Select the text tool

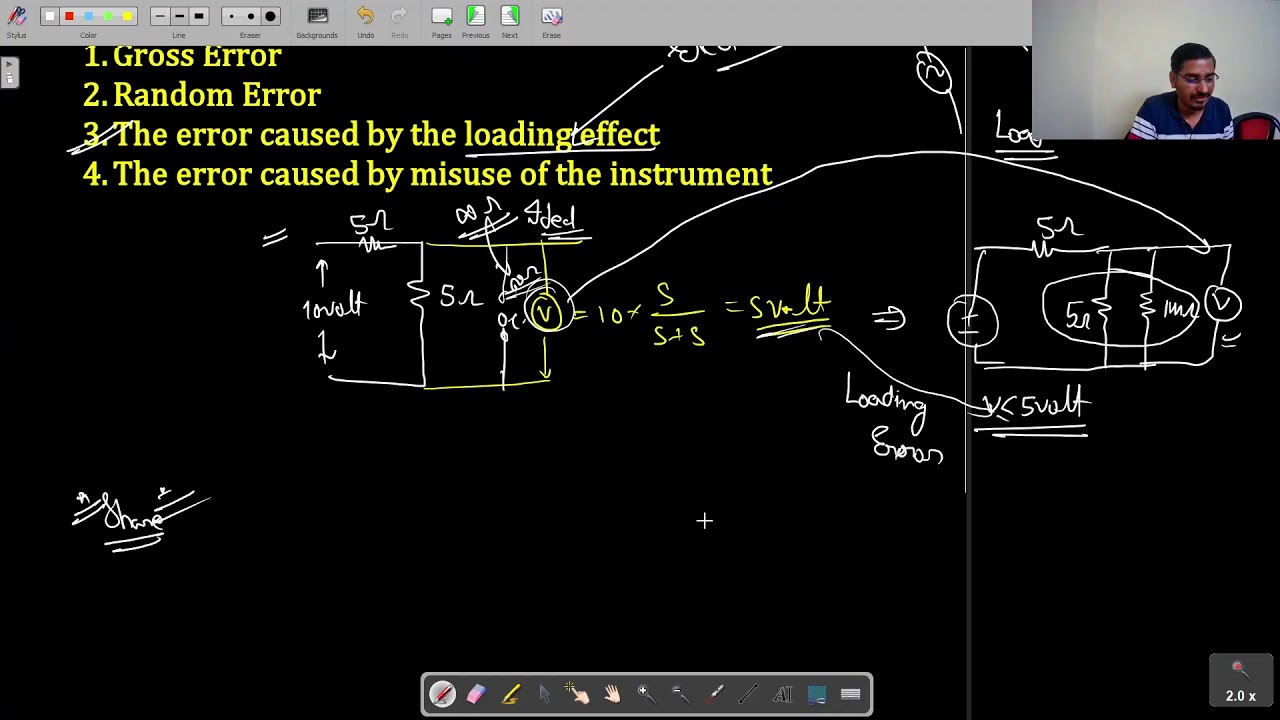click(782, 694)
